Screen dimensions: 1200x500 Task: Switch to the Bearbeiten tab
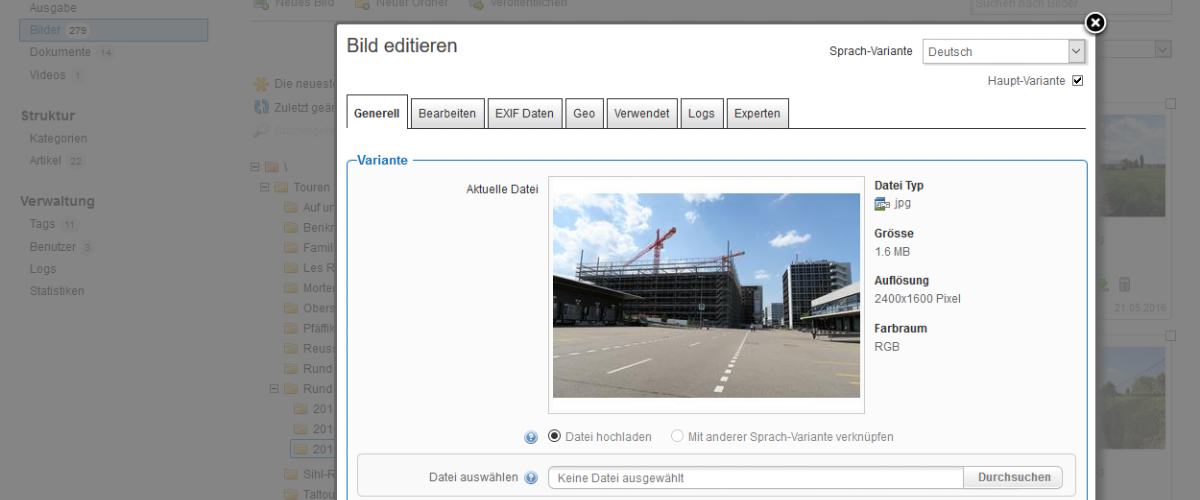(x=447, y=114)
